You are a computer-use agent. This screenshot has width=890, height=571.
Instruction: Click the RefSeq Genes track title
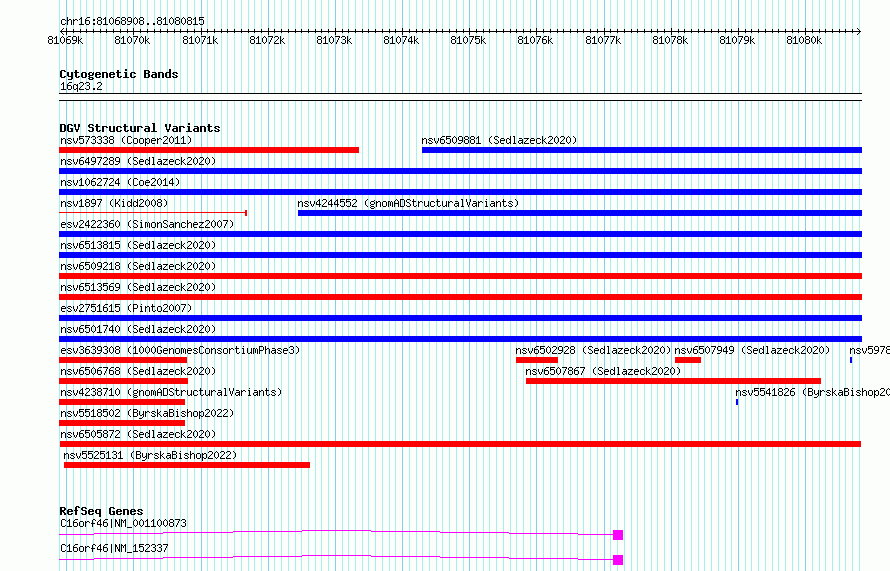(x=101, y=511)
